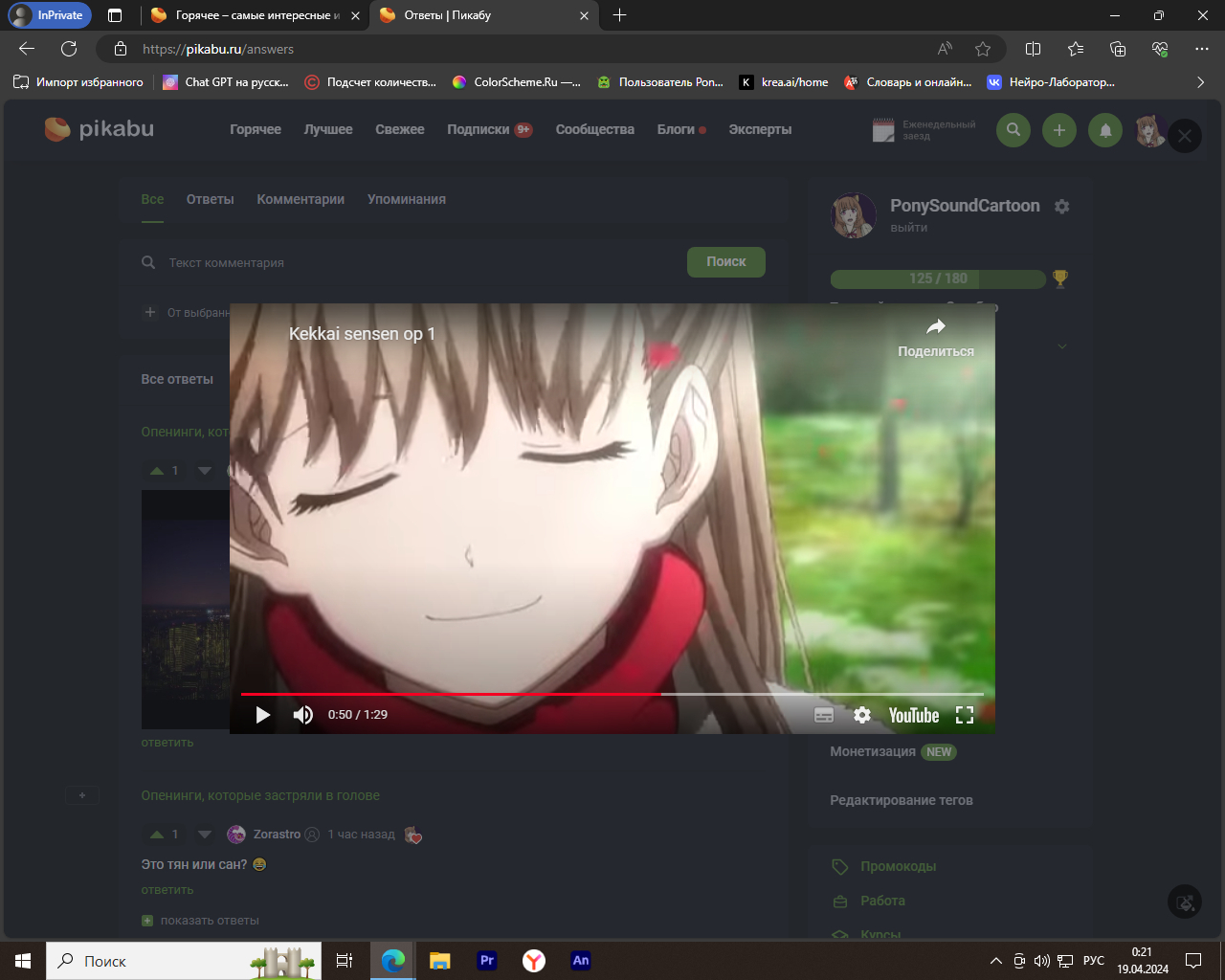Select the Все answers tab

152,199
